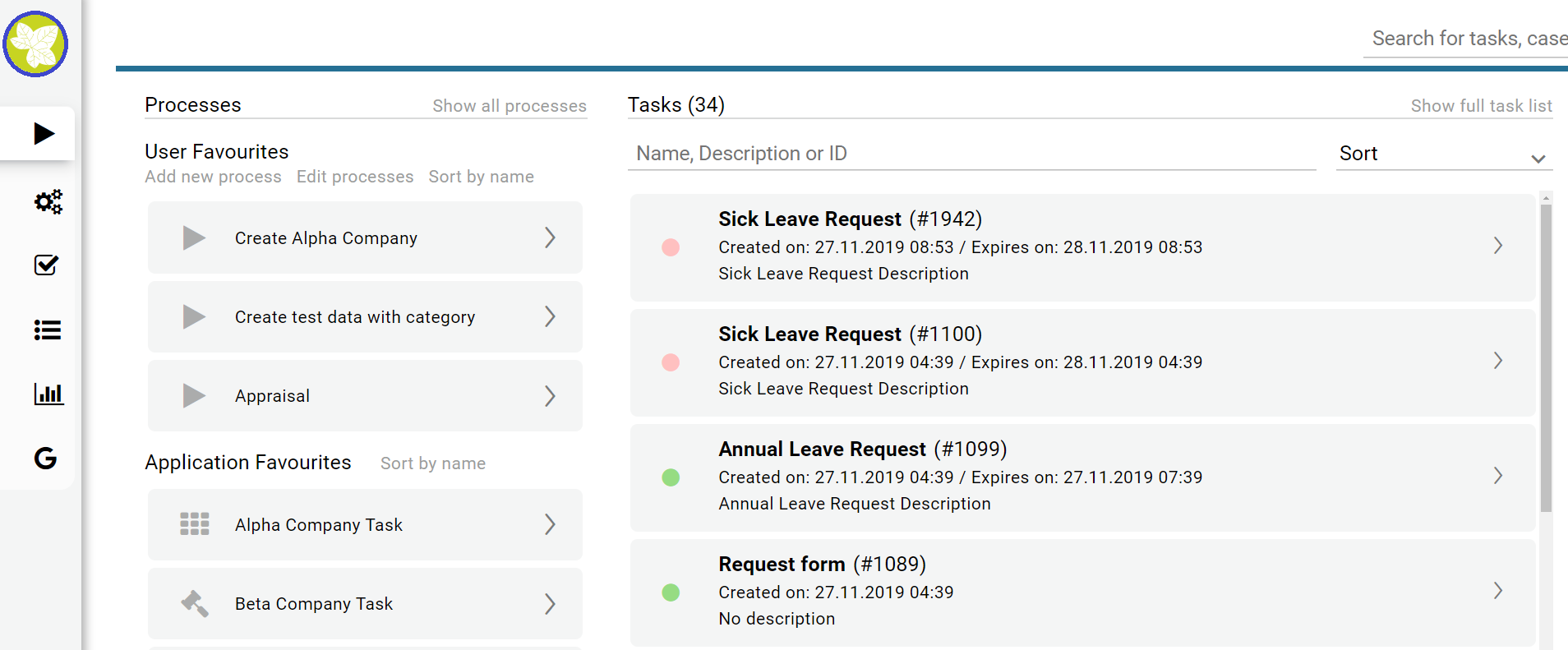Screen dimensions: 1568x650
Task: Select the play arrow sidebar icon
Action: pos(44,133)
